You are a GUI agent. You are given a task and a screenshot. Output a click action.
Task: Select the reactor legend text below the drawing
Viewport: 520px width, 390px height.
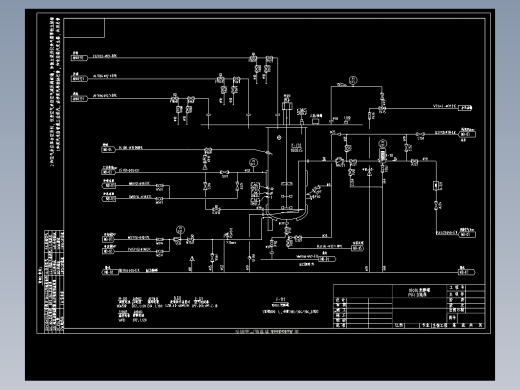point(290,306)
